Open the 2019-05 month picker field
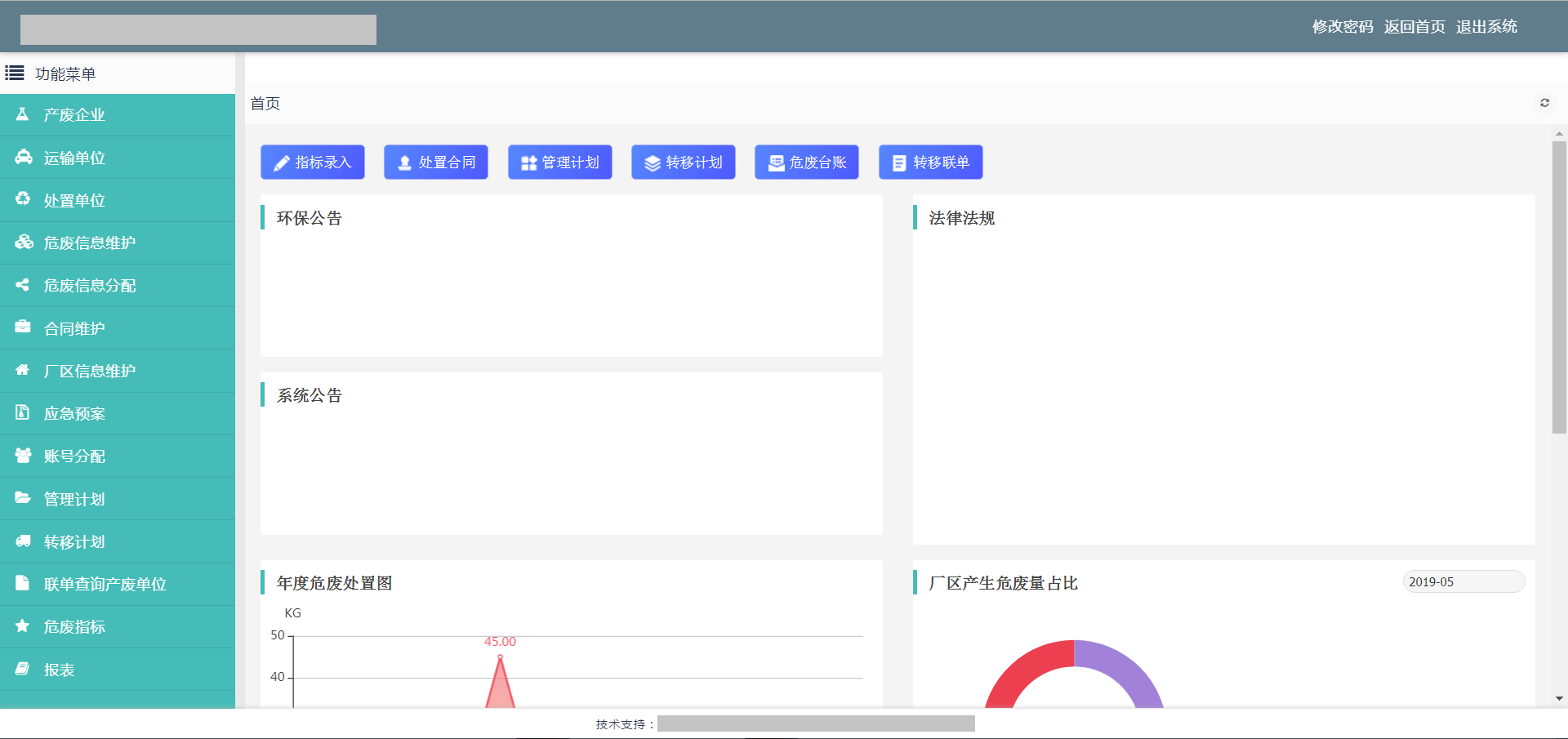The image size is (1568, 739). (1463, 581)
